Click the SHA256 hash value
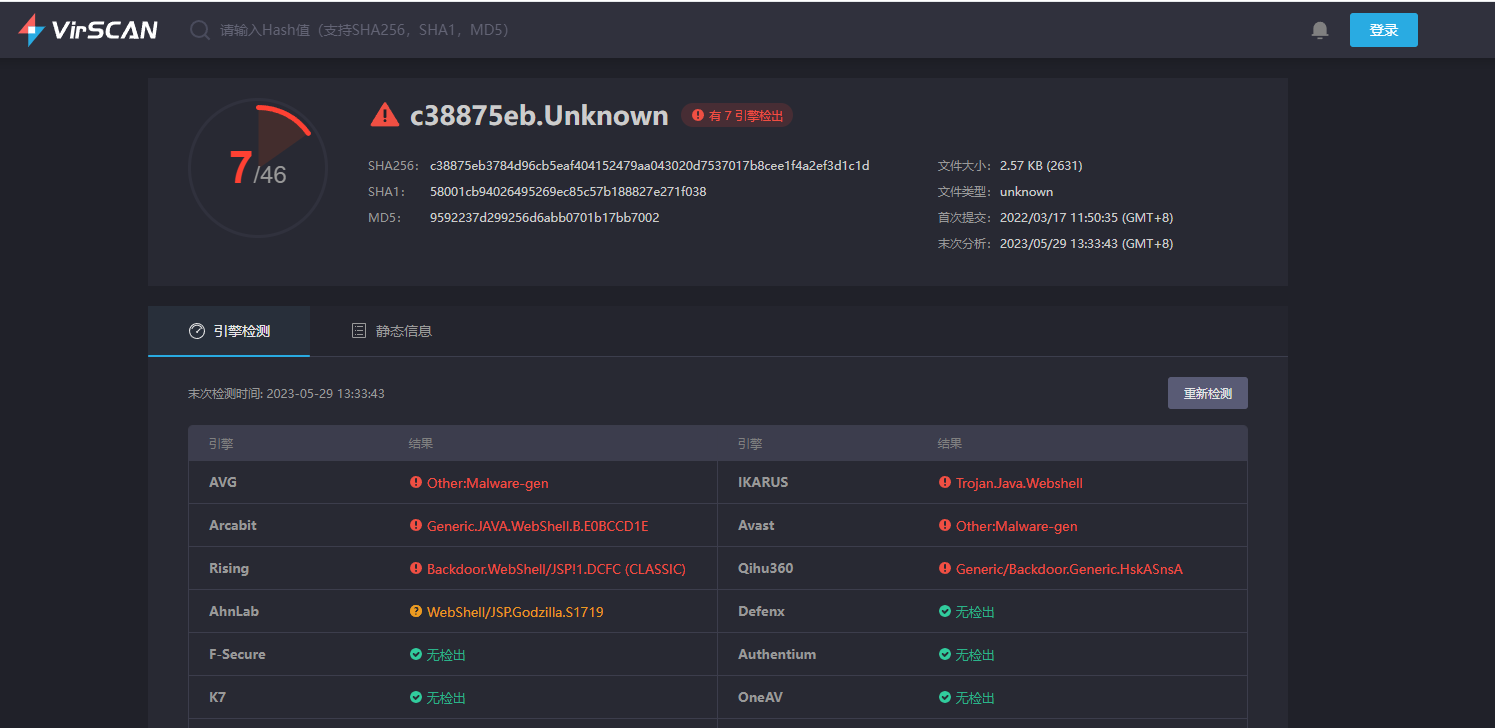The width and height of the screenshot is (1495, 728). point(650,165)
